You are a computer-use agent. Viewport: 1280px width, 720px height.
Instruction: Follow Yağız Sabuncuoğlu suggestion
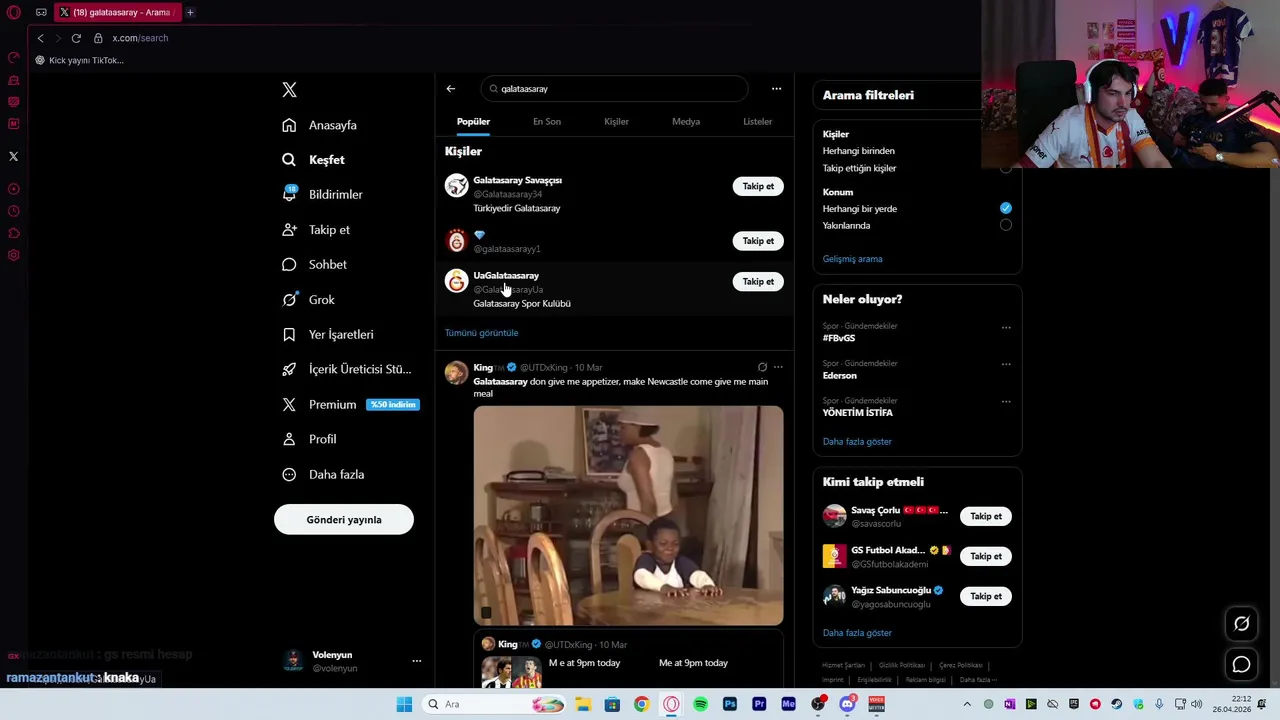986,596
